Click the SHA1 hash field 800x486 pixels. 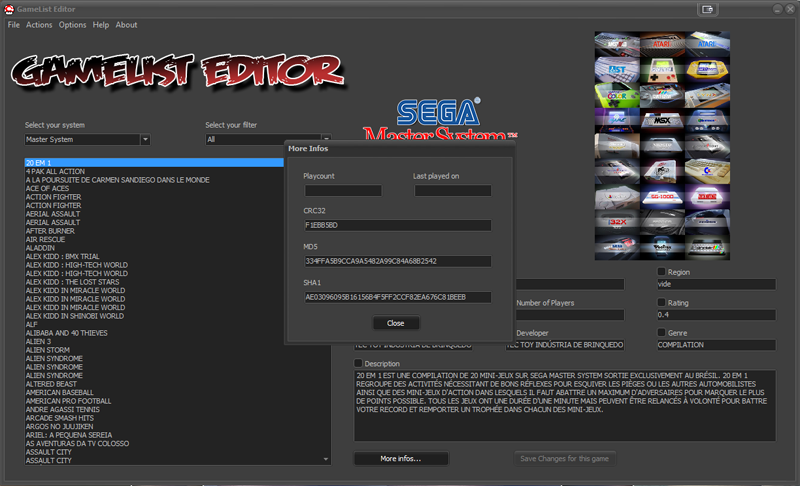pos(398,297)
